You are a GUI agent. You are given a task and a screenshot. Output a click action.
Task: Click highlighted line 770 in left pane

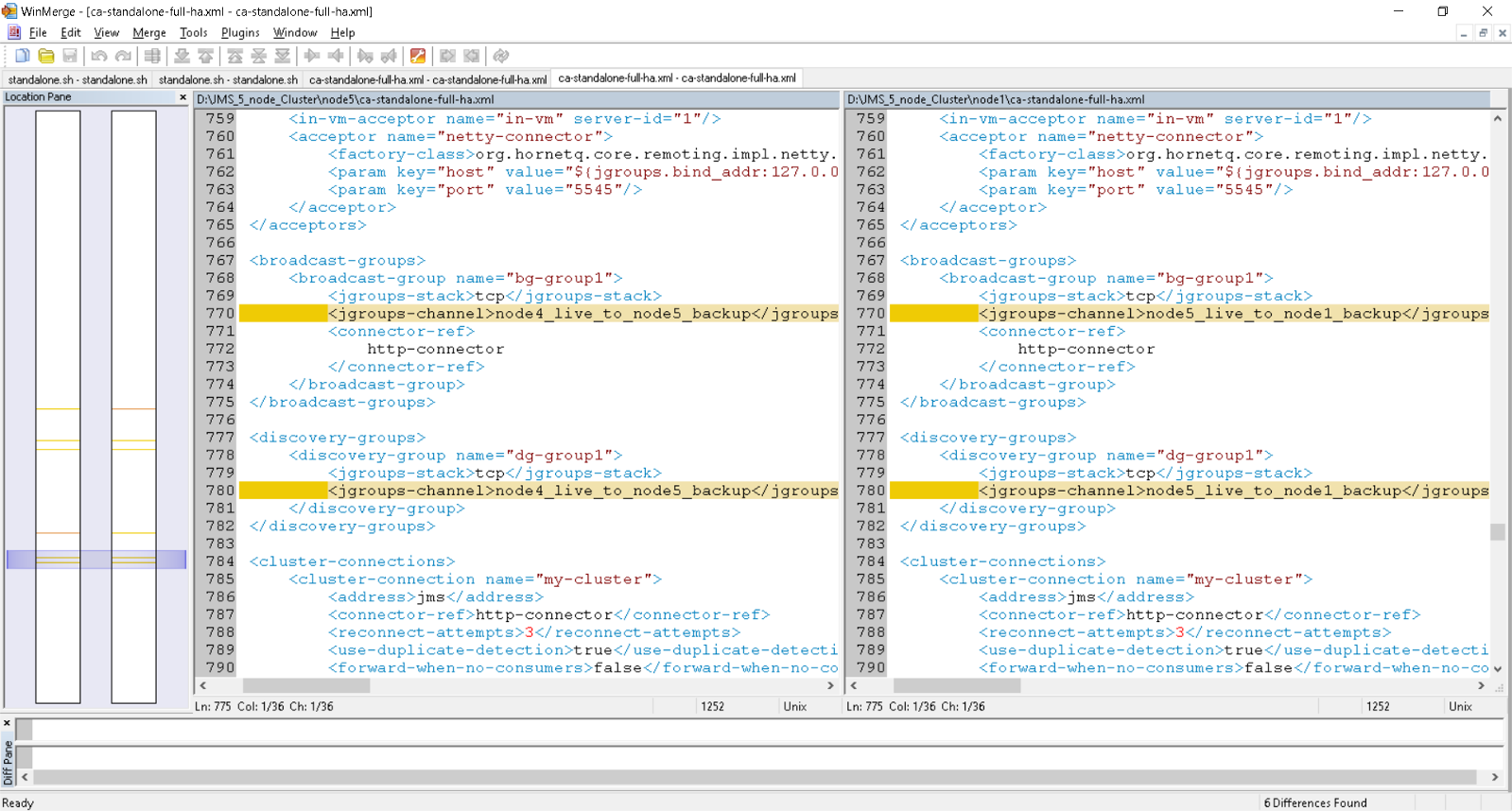click(x=538, y=314)
